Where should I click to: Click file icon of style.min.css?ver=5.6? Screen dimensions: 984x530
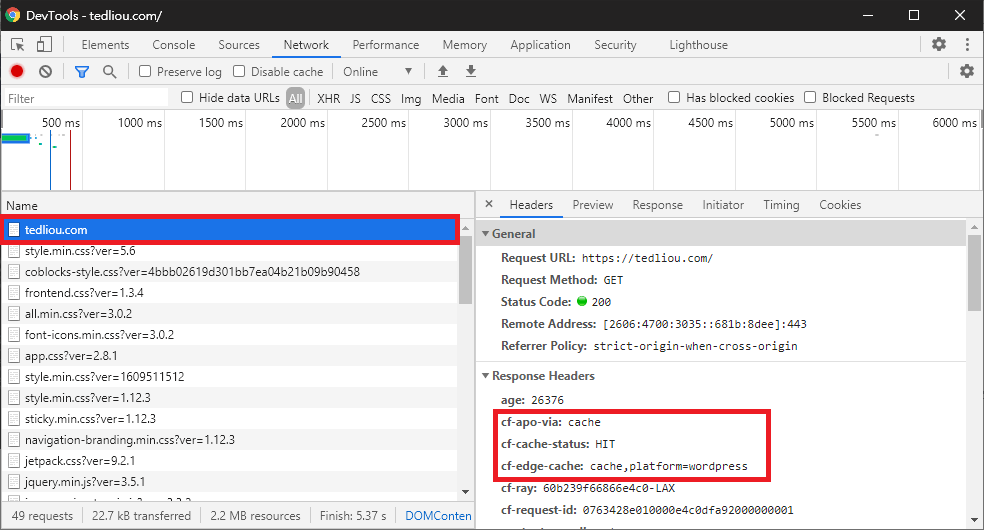point(14,252)
